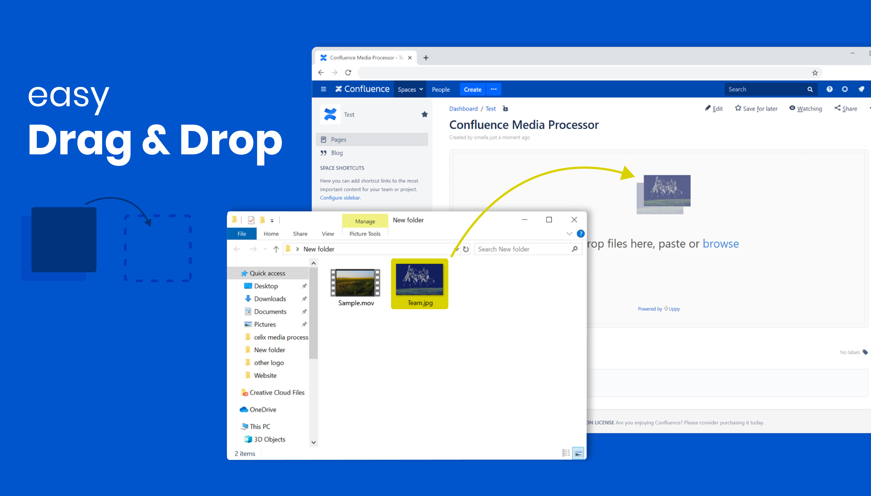Toggle the favourite star beside Test space
The height and width of the screenshot is (496, 871).
click(424, 114)
